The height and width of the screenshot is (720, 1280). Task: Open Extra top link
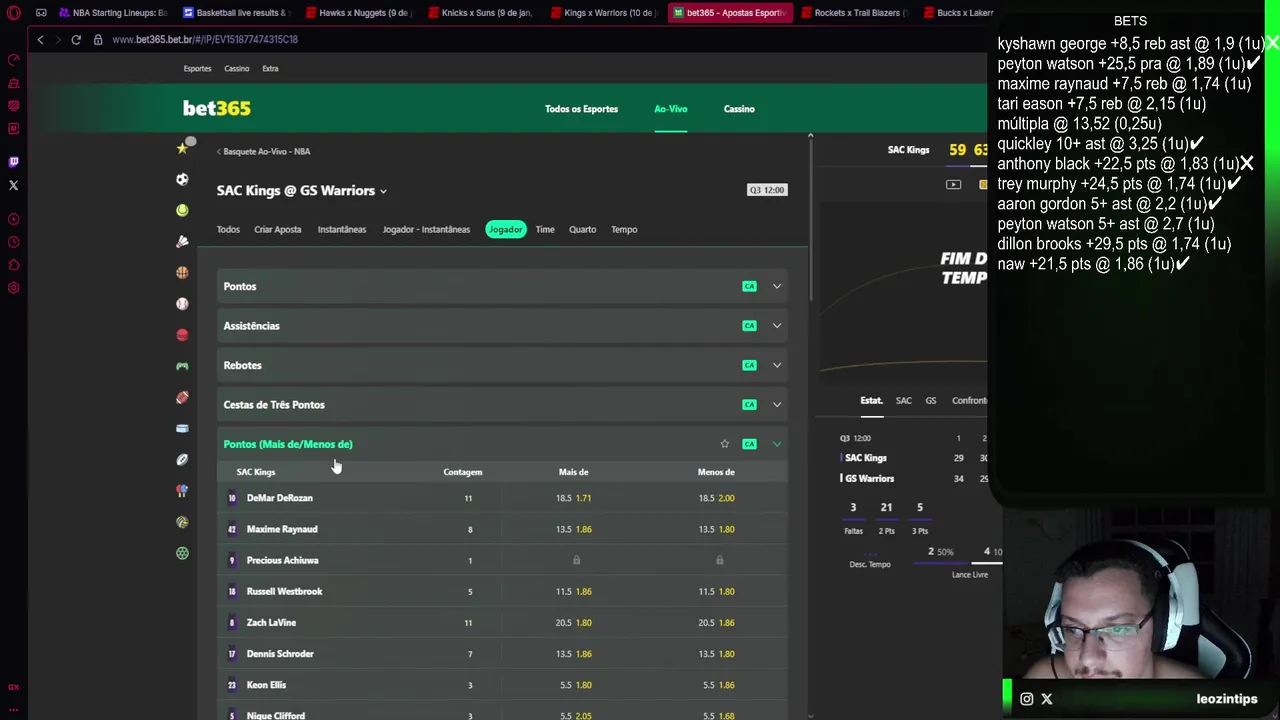tap(270, 68)
